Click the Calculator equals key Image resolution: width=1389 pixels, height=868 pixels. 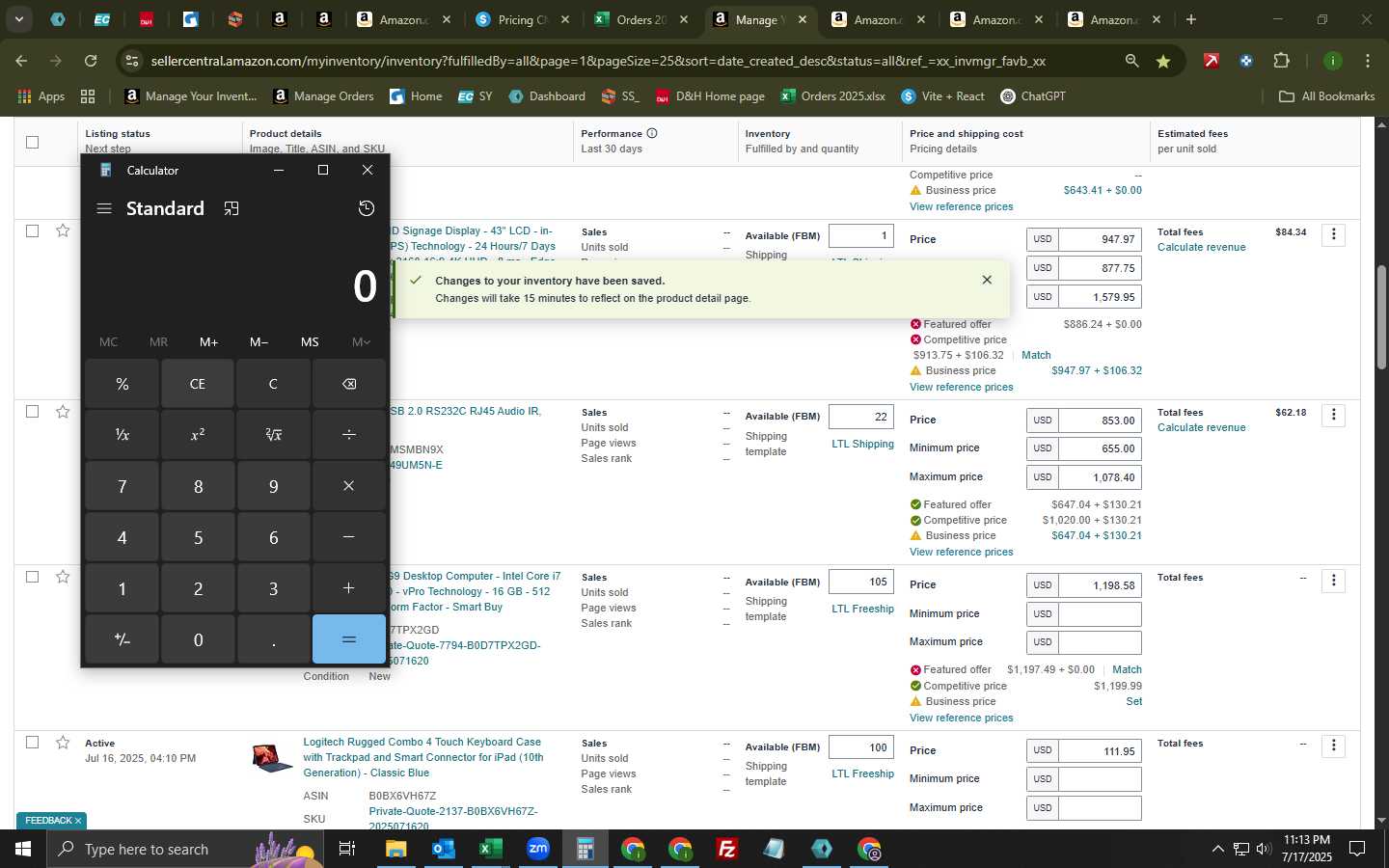pos(349,639)
